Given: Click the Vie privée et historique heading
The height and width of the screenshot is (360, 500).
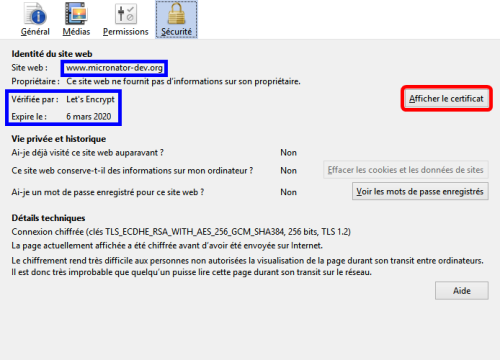Looking at the screenshot, I should pos(59,139).
